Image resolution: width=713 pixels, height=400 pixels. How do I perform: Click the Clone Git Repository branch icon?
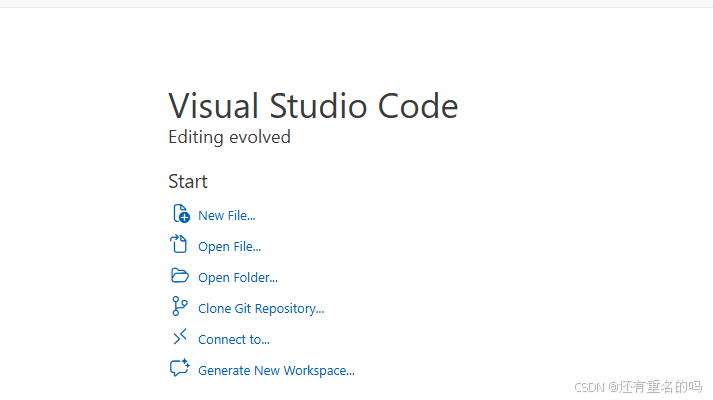tap(179, 306)
